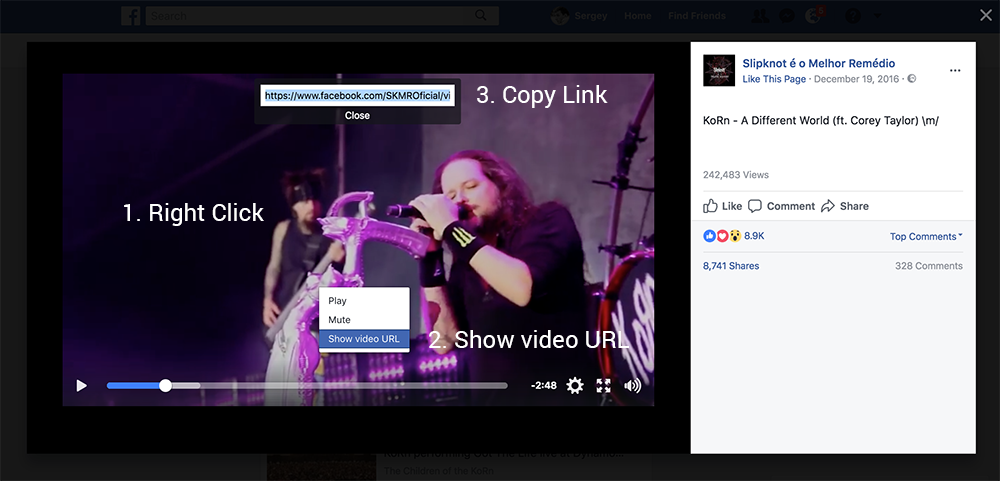This screenshot has width=1000, height=481.
Task: Click the Like reaction icon
Action: (709, 236)
